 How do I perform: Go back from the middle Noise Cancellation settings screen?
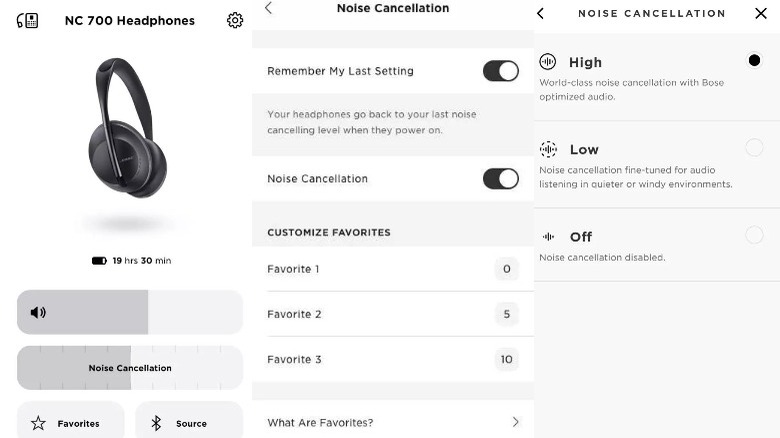[x=268, y=8]
